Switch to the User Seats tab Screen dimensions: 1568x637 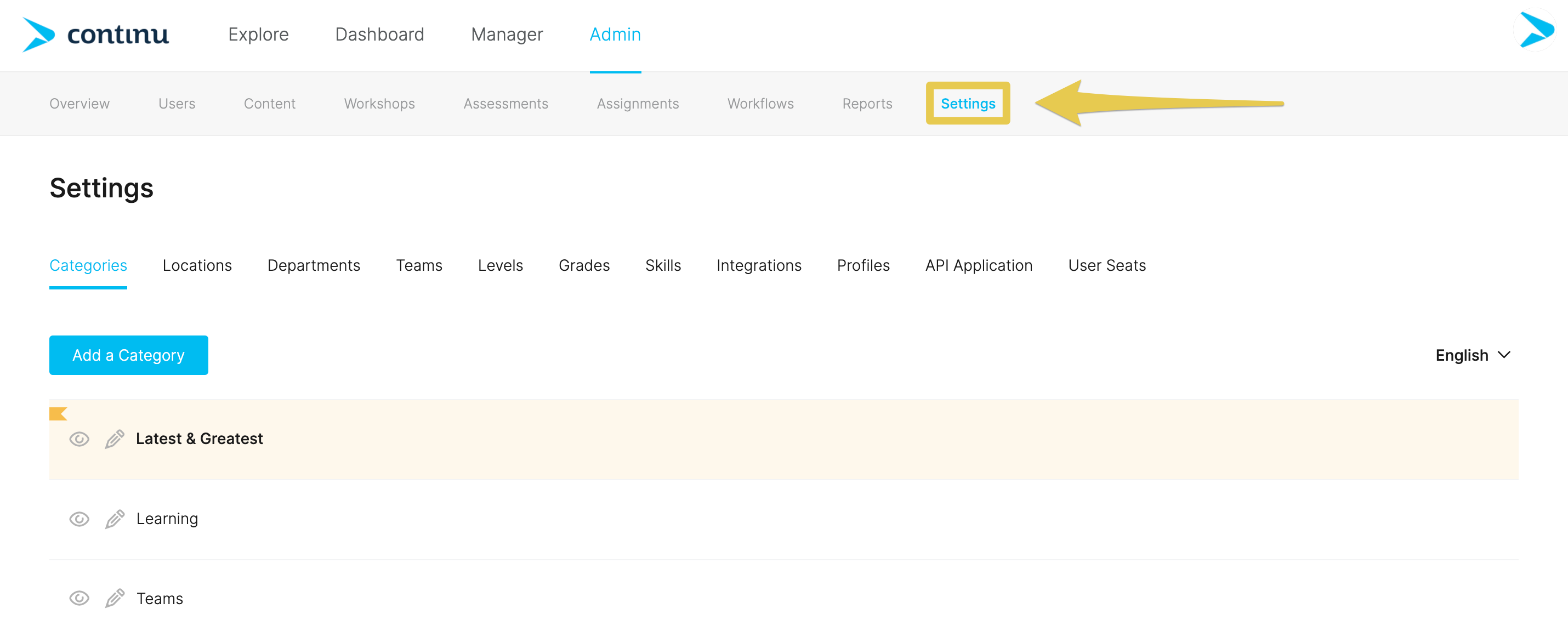pyautogui.click(x=1106, y=266)
